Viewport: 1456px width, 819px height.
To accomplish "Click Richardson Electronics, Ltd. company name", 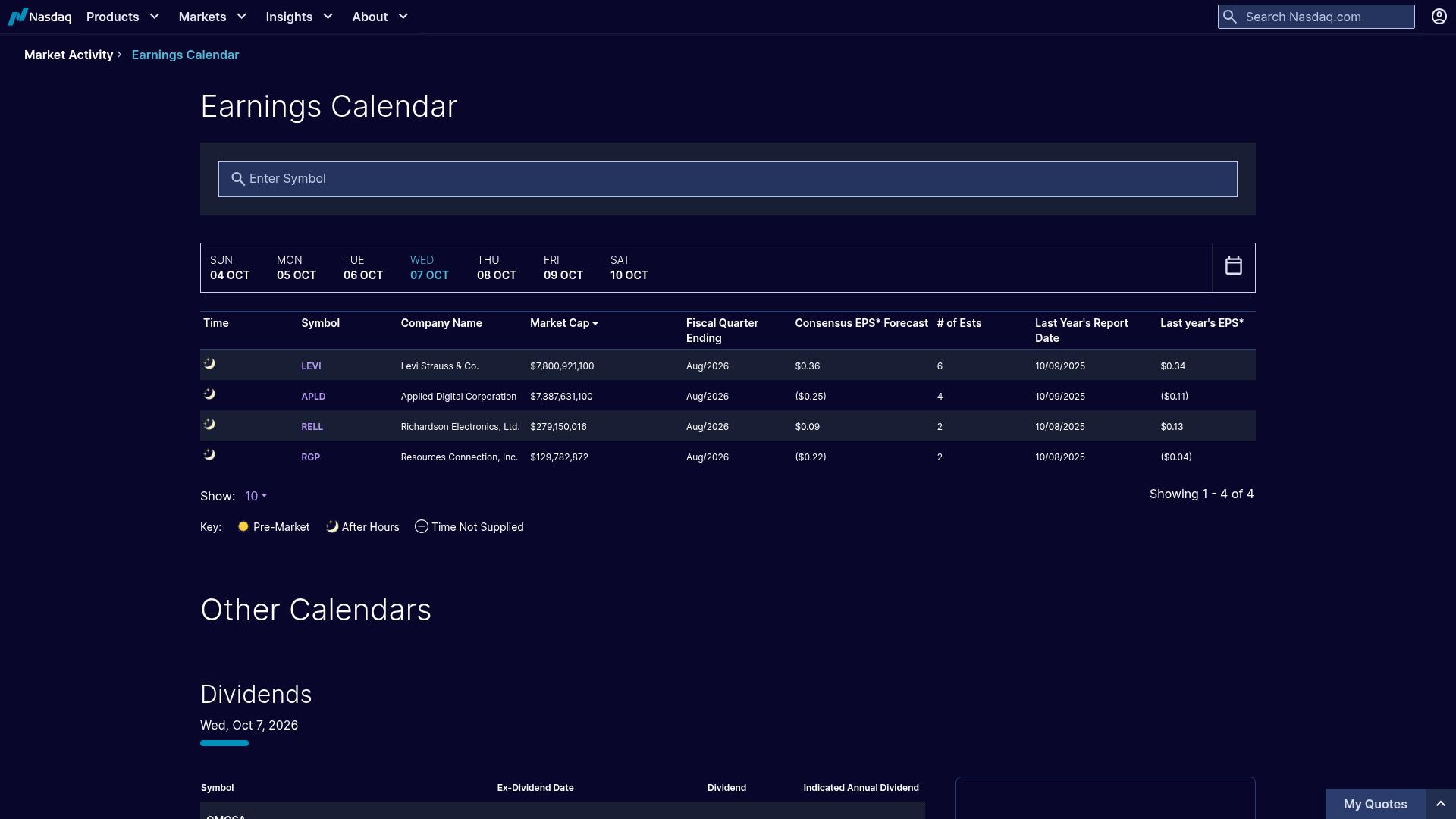I will tap(460, 427).
